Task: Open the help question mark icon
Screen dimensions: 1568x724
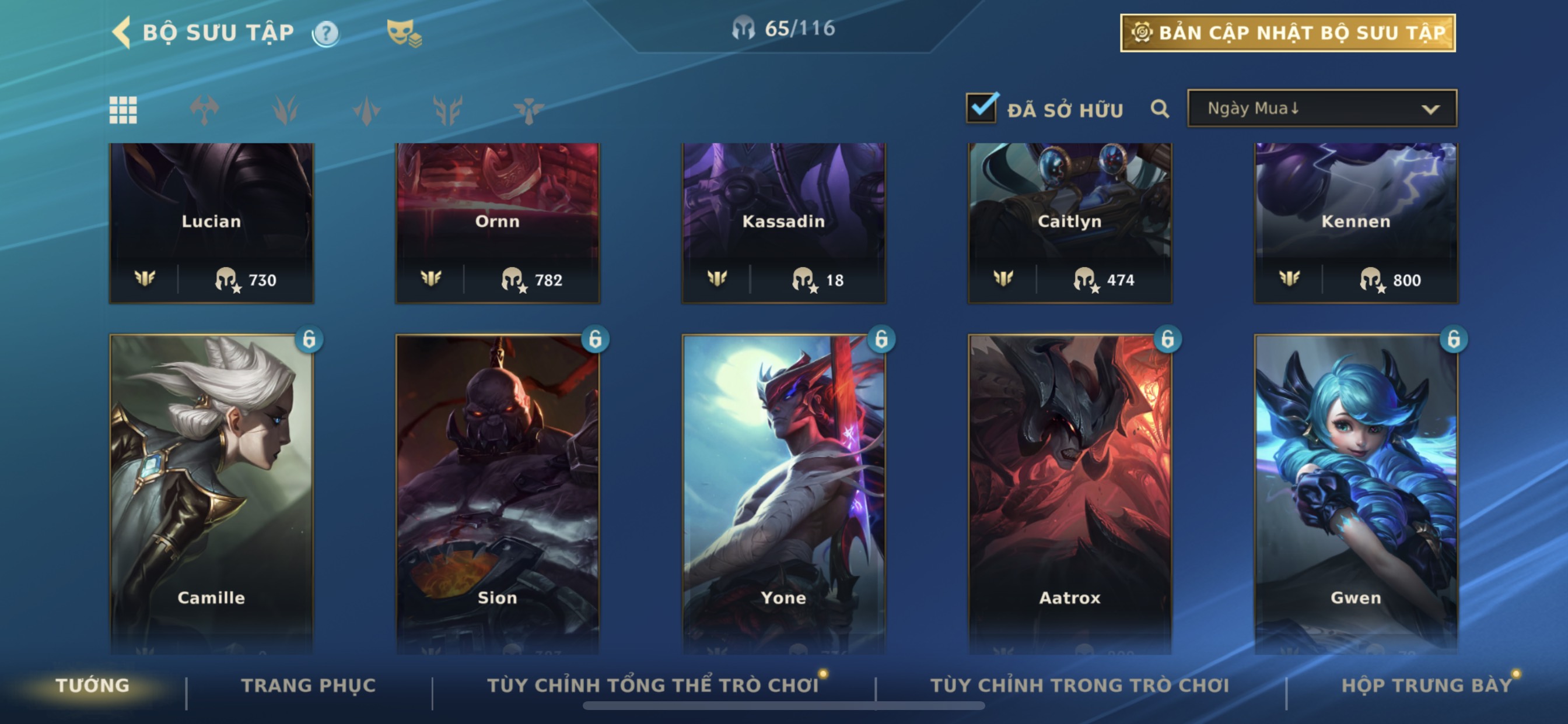Action: tap(326, 33)
